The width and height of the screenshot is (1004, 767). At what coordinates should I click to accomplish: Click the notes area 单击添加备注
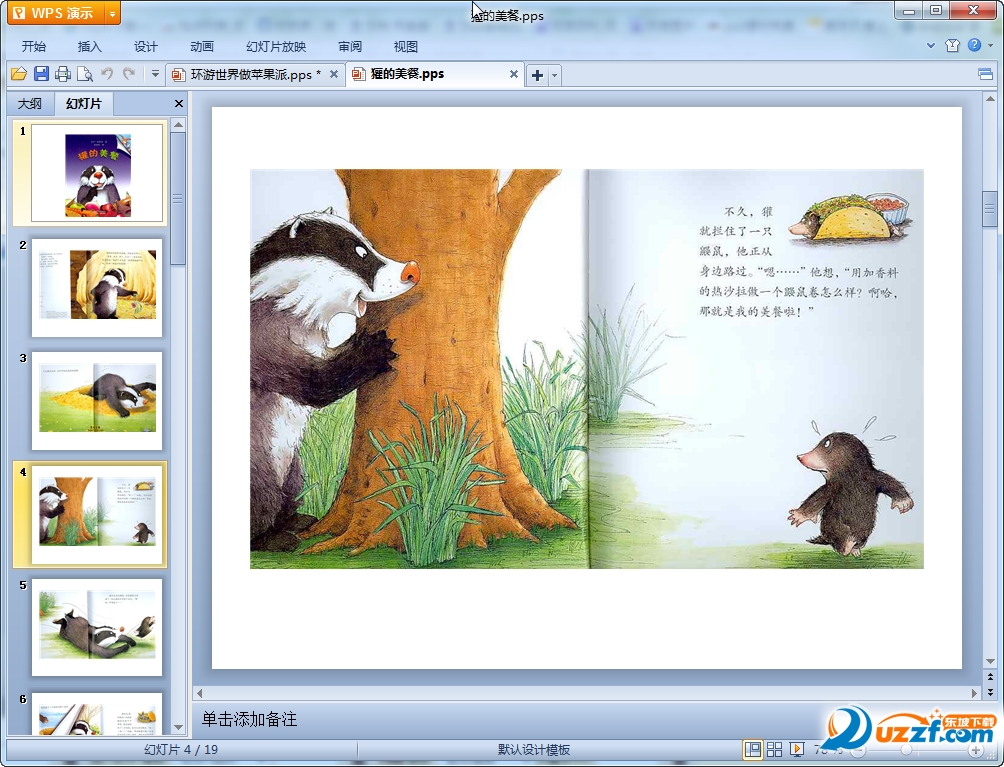tap(250, 720)
